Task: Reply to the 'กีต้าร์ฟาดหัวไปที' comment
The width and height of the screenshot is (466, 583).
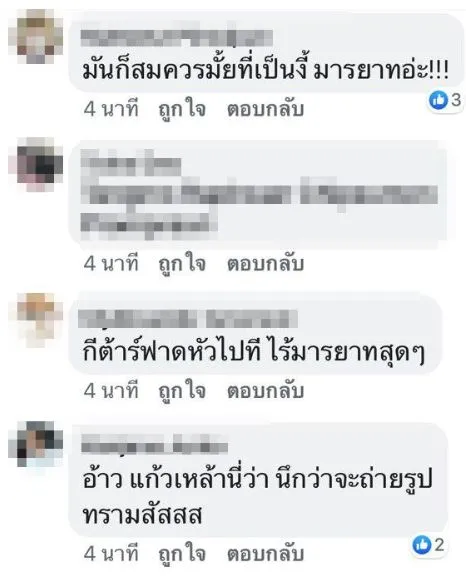Action: click(265, 391)
